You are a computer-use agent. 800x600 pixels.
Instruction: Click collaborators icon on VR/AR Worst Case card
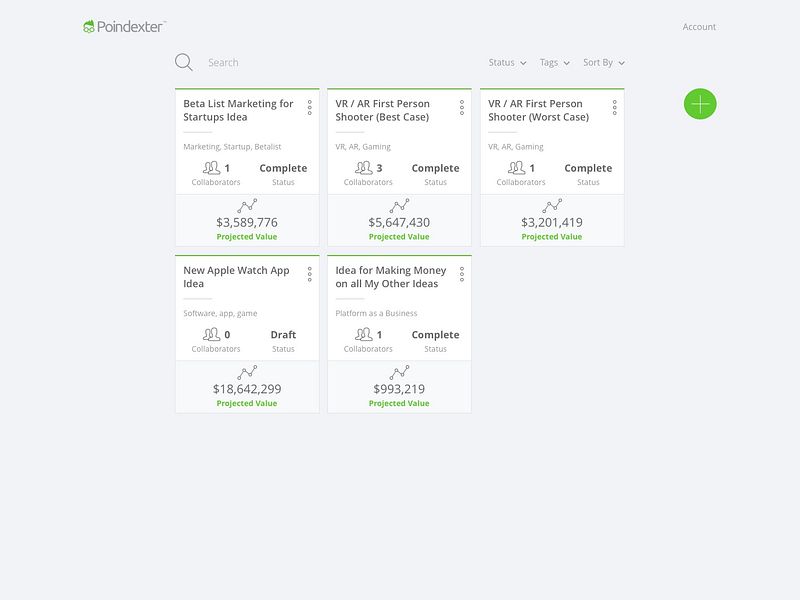(516, 168)
